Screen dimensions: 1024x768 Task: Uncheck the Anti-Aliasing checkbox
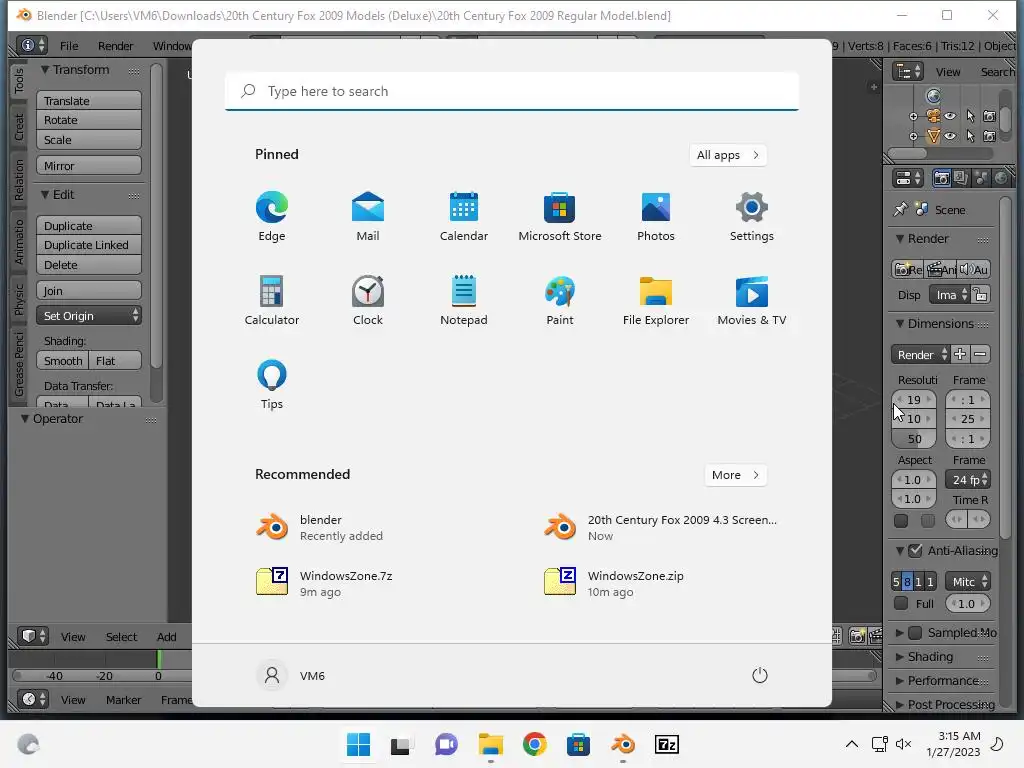tap(916, 551)
